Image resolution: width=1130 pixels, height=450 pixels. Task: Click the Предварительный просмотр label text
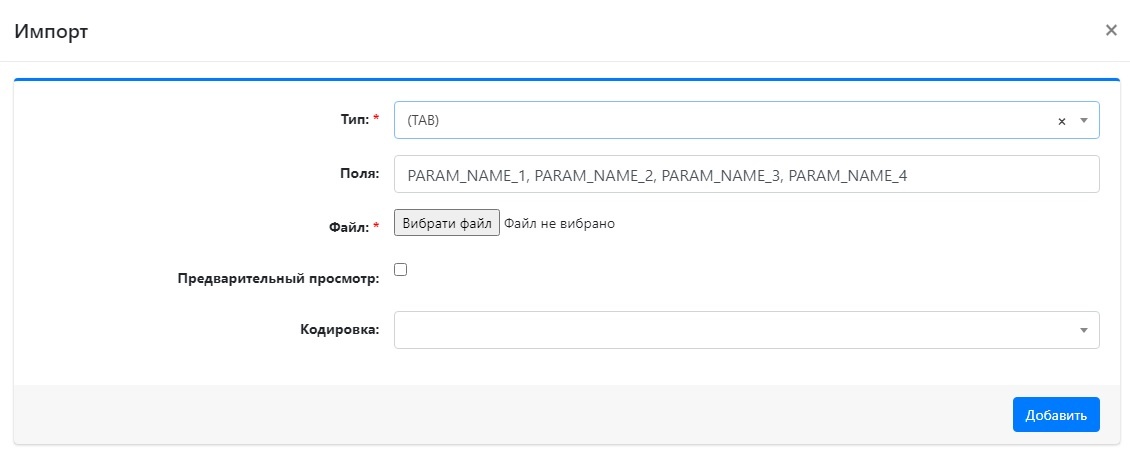click(278, 279)
